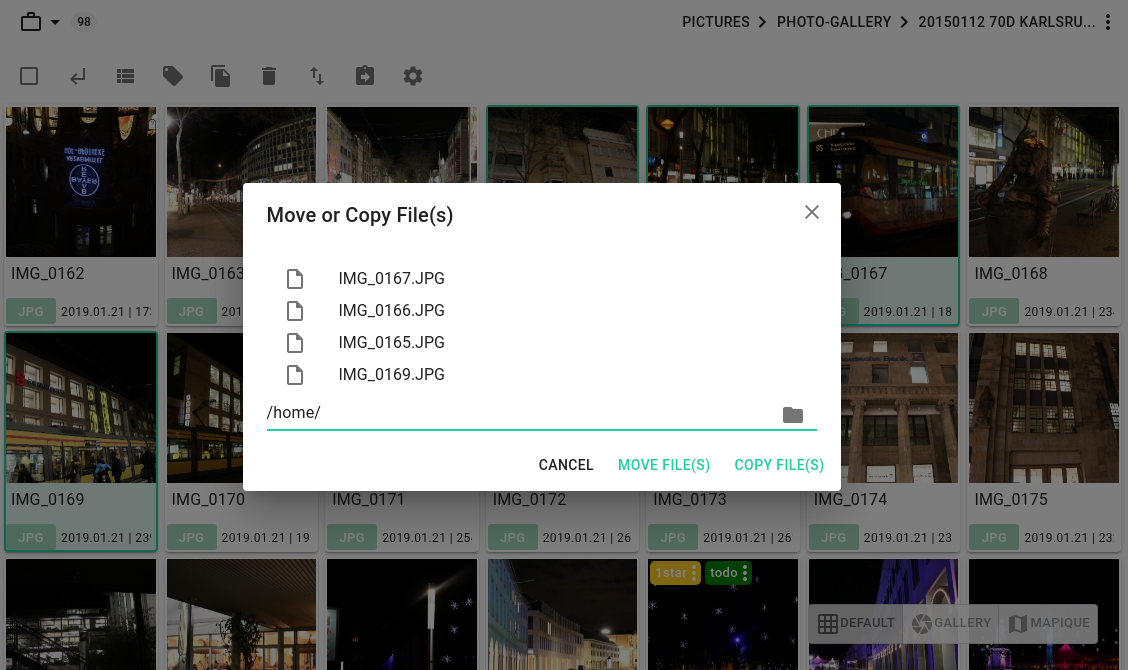Open folder browser icon in path field
The width and height of the screenshot is (1128, 670).
793,415
